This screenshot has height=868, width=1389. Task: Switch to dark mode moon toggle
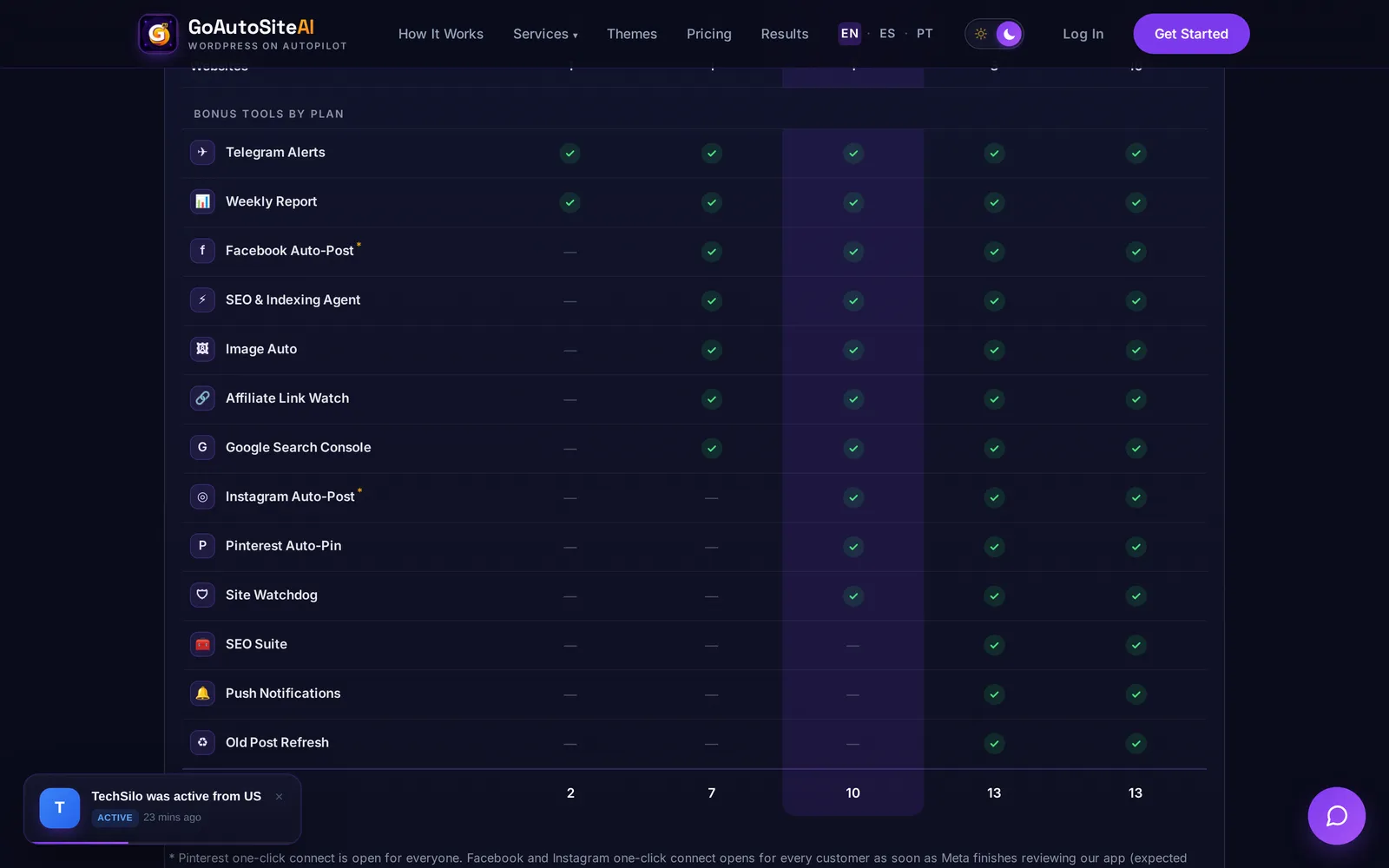click(1009, 34)
